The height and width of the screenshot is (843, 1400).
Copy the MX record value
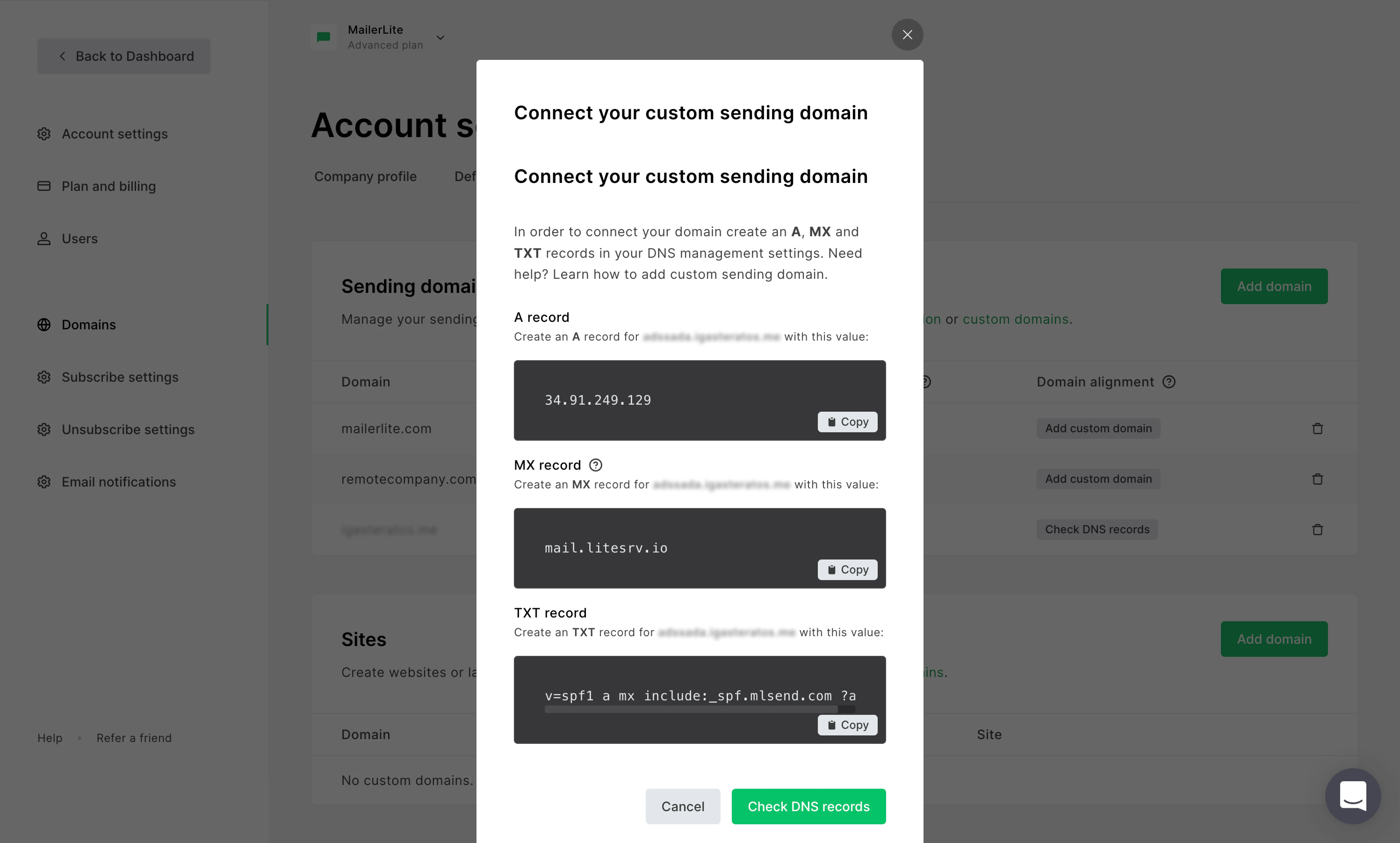[x=847, y=570]
